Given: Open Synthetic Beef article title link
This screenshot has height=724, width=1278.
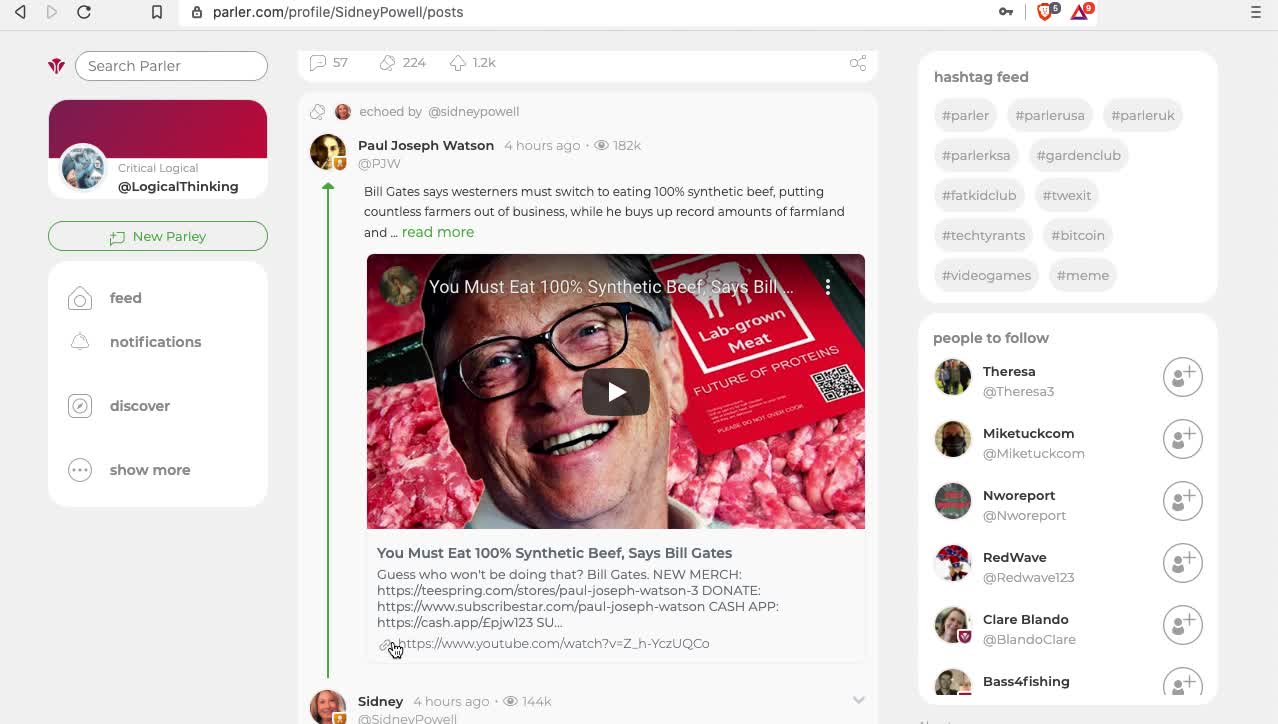Looking at the screenshot, I should click(554, 553).
